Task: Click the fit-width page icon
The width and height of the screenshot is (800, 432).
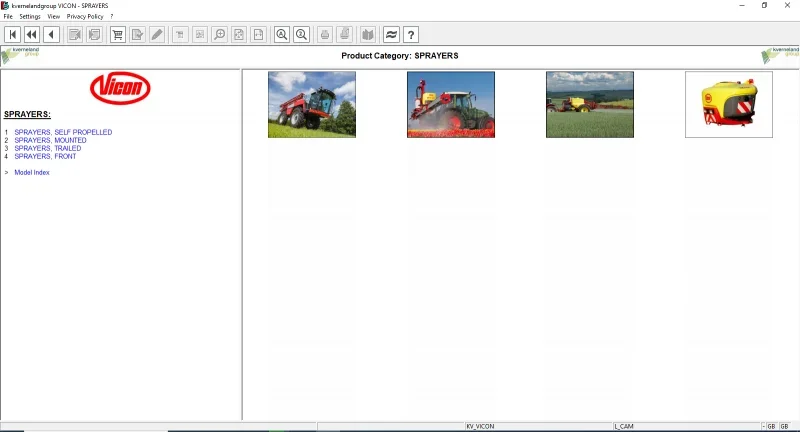Action: pos(259,35)
